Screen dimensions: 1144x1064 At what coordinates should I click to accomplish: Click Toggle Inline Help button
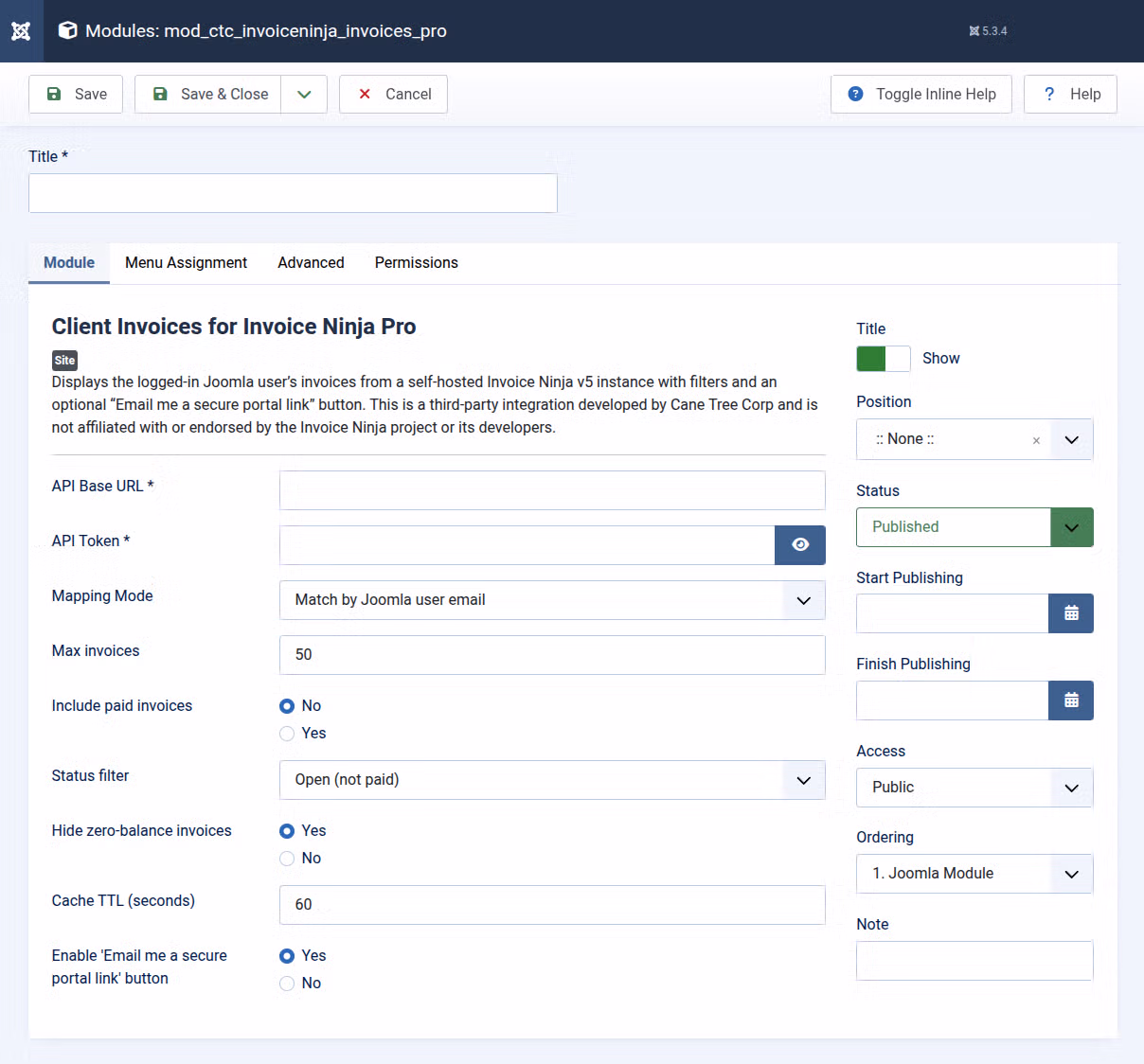click(921, 94)
